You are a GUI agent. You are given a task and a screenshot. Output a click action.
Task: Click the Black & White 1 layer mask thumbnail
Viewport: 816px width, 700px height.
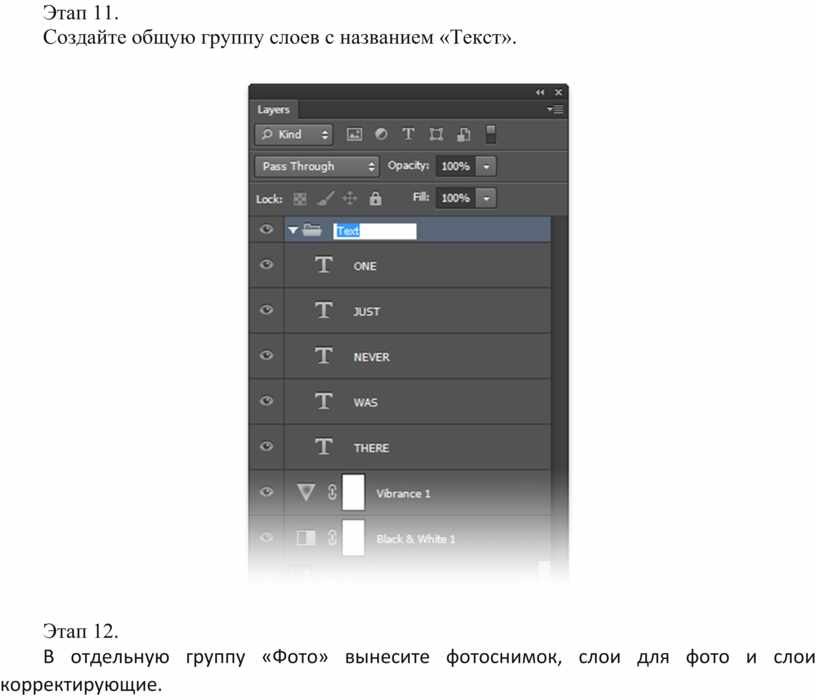point(353,537)
